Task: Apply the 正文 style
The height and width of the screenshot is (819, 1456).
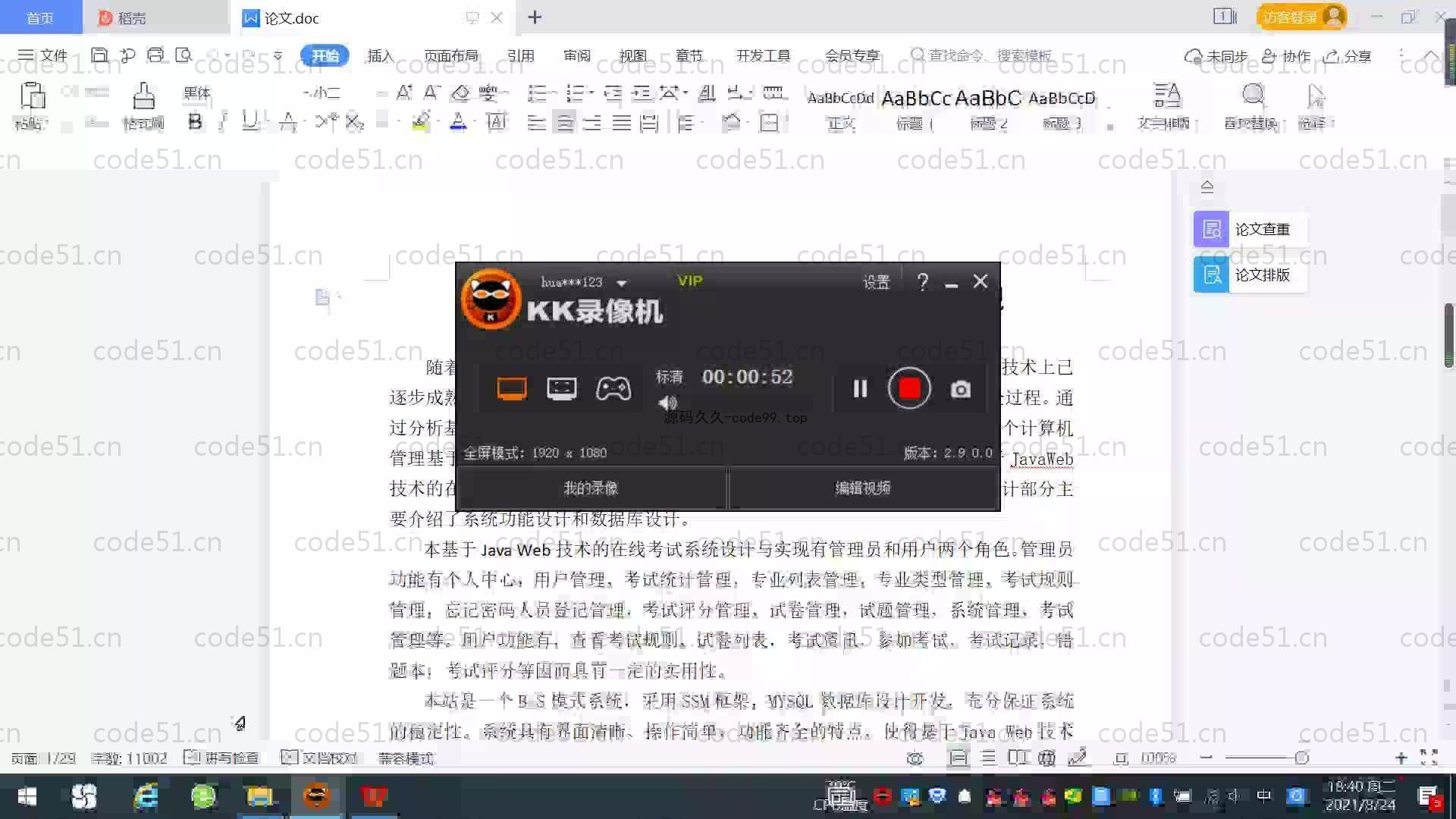Action: click(841, 108)
